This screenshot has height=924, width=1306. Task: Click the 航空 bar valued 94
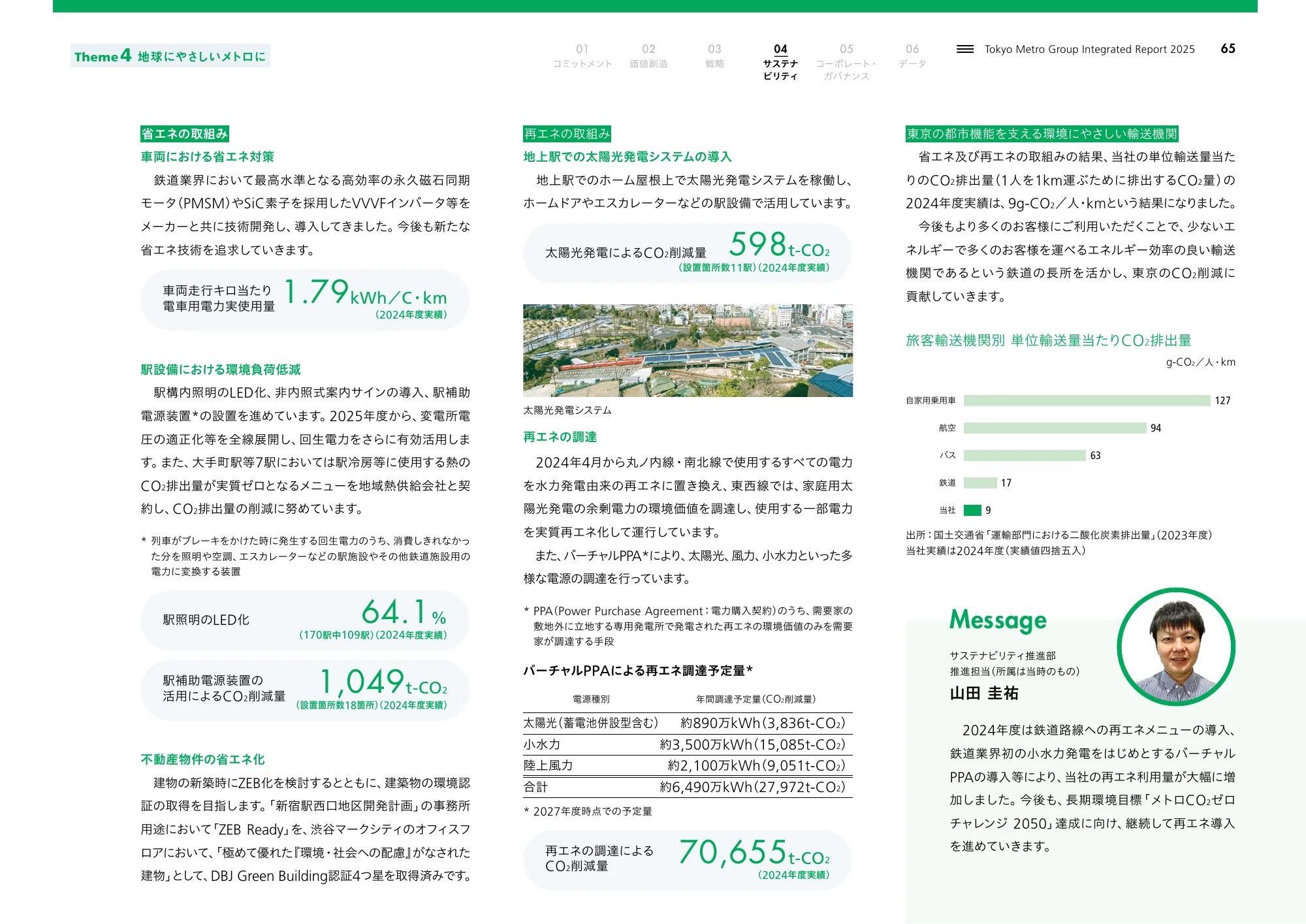pos(1055,428)
